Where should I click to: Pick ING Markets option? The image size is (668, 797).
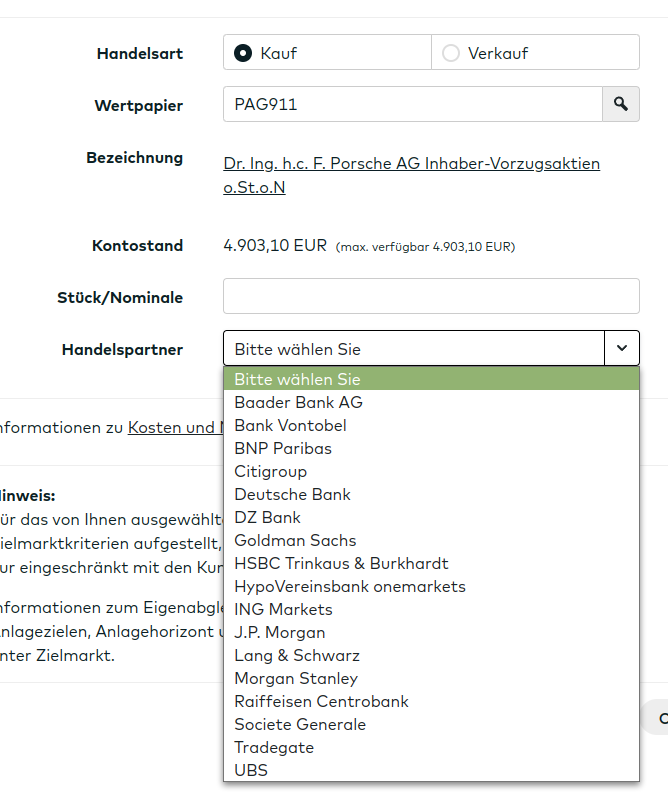click(431, 609)
